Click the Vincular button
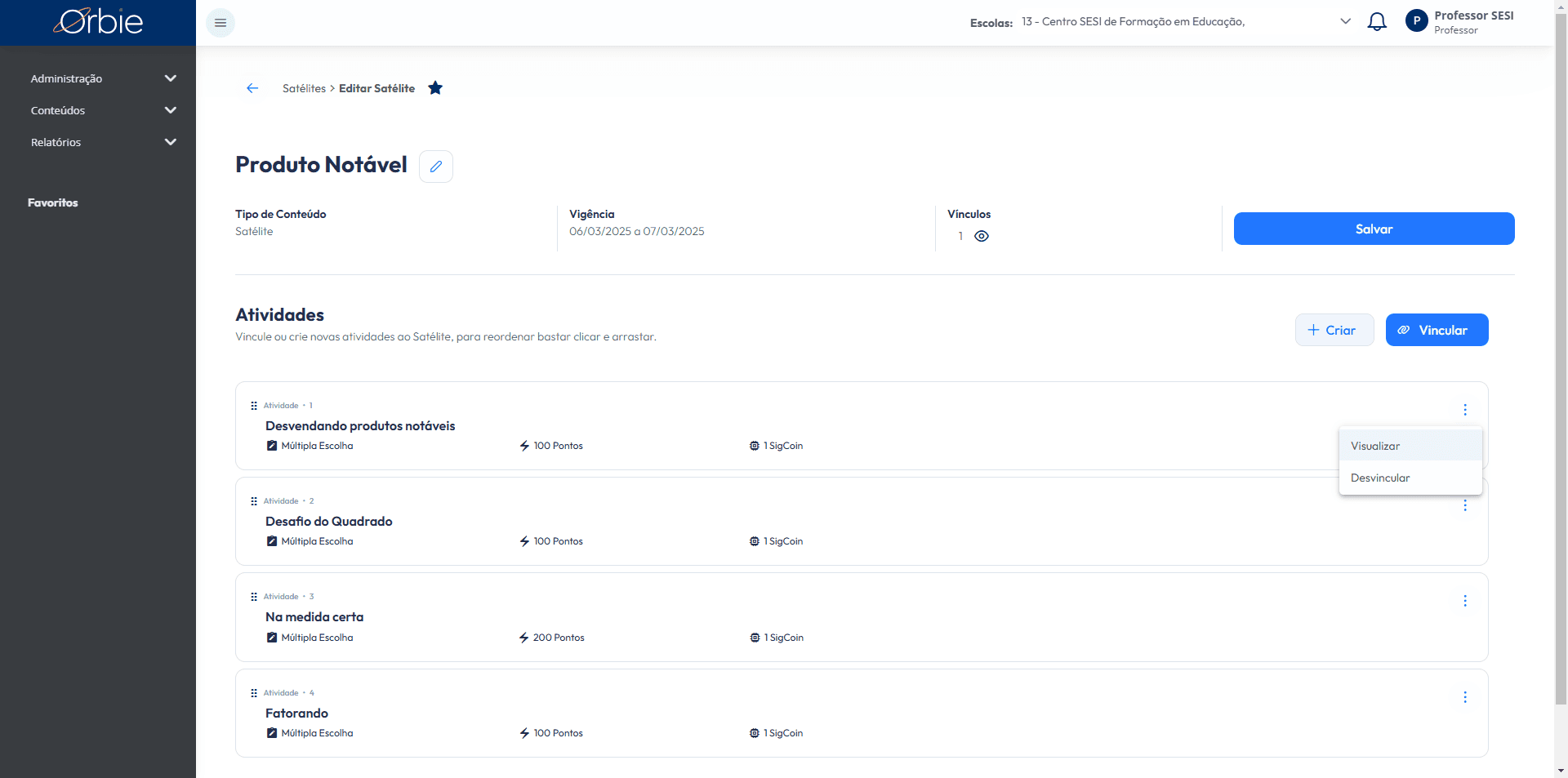 click(x=1437, y=330)
